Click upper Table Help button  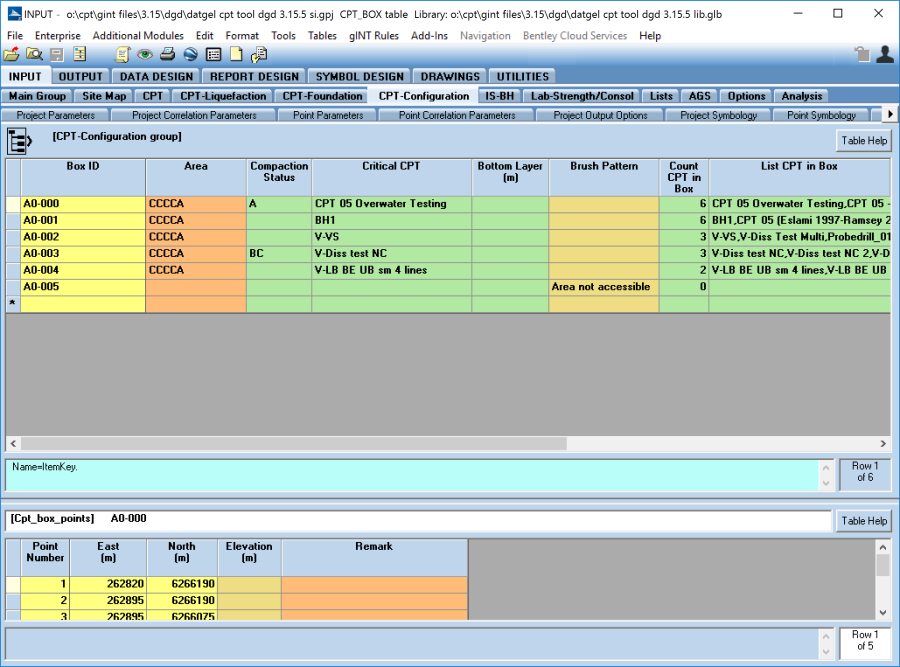863,141
